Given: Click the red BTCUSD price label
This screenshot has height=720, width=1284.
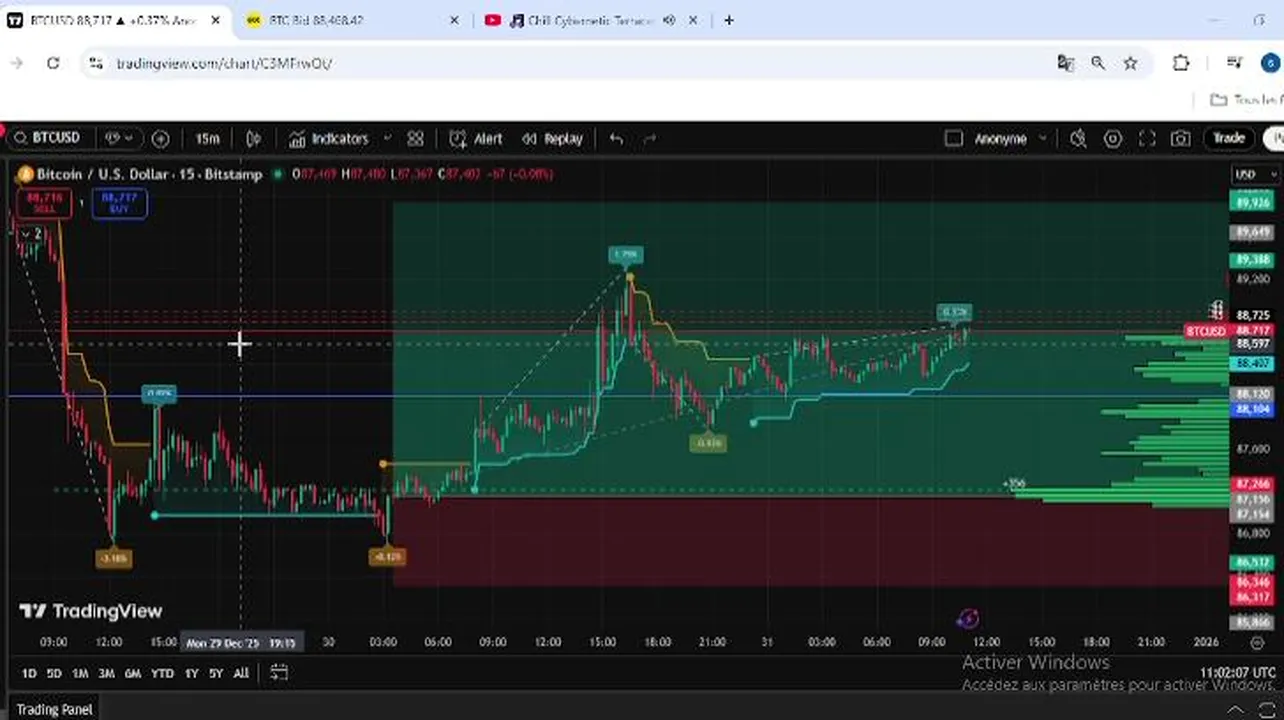Looking at the screenshot, I should 1205,331.
